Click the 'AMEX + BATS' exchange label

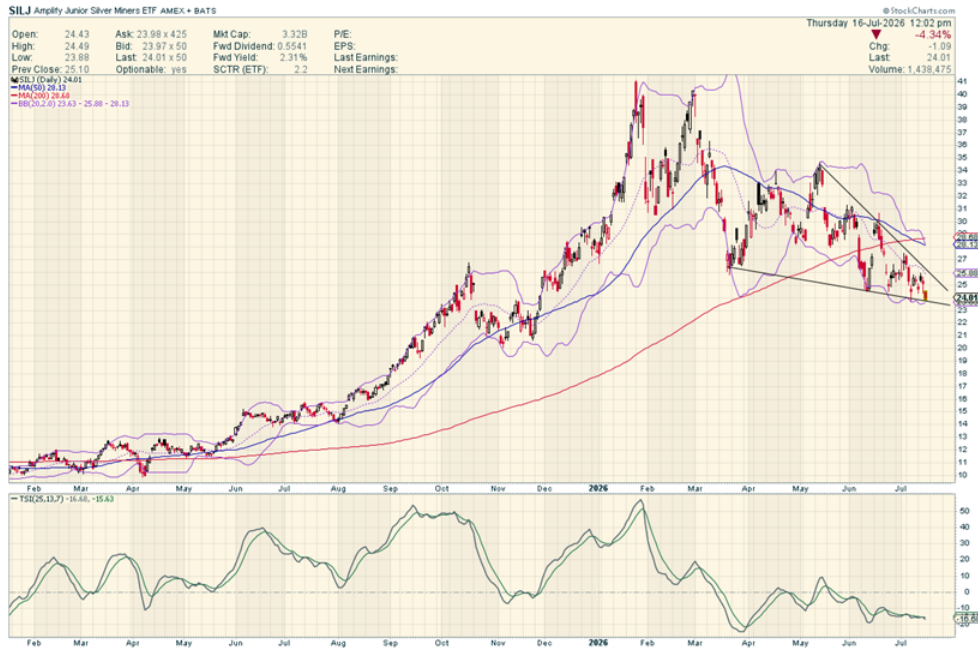coord(188,11)
